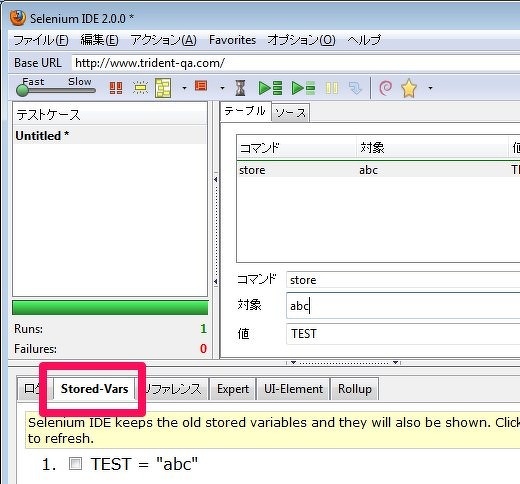Select the store command row
The image size is (520, 484).
coord(378,170)
